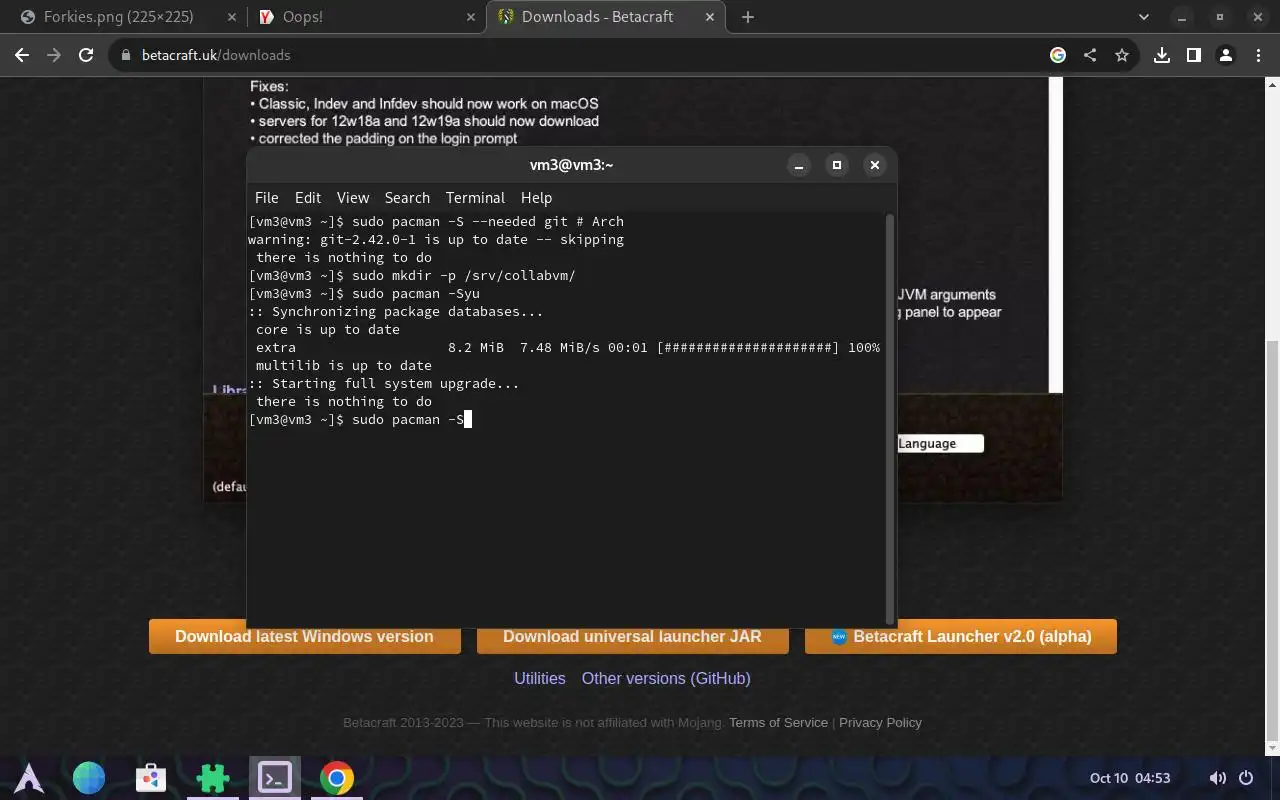Open the Arch Linux application launcher
This screenshot has height=800, width=1280.
(29, 777)
